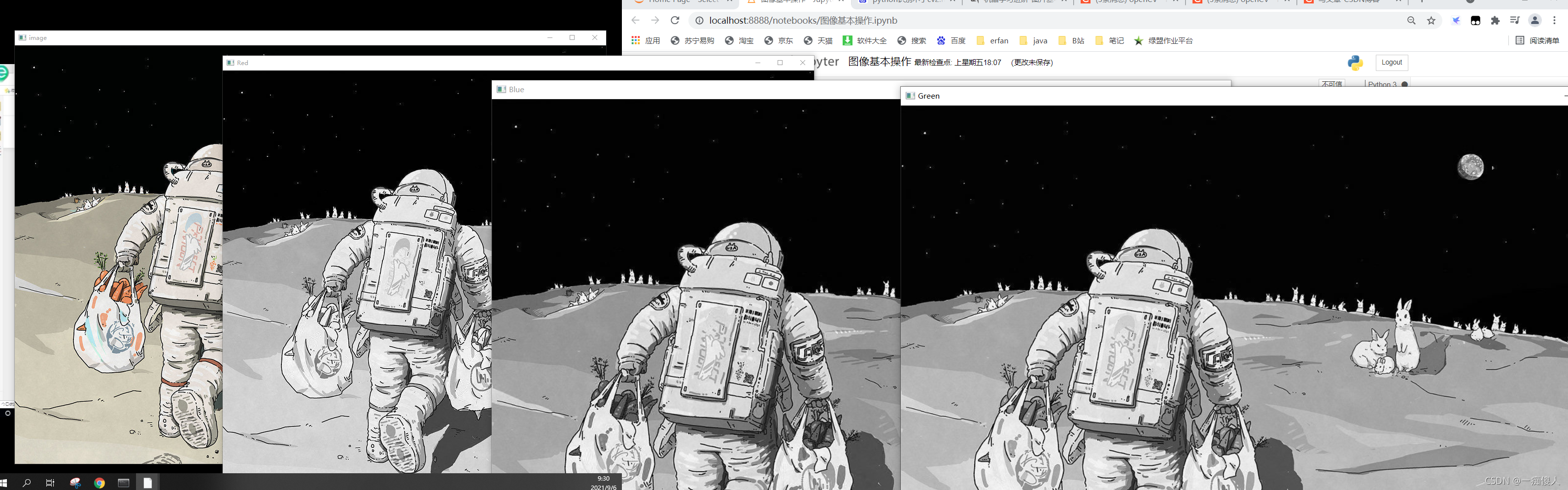Open the white document taskbar icon

pos(147,483)
